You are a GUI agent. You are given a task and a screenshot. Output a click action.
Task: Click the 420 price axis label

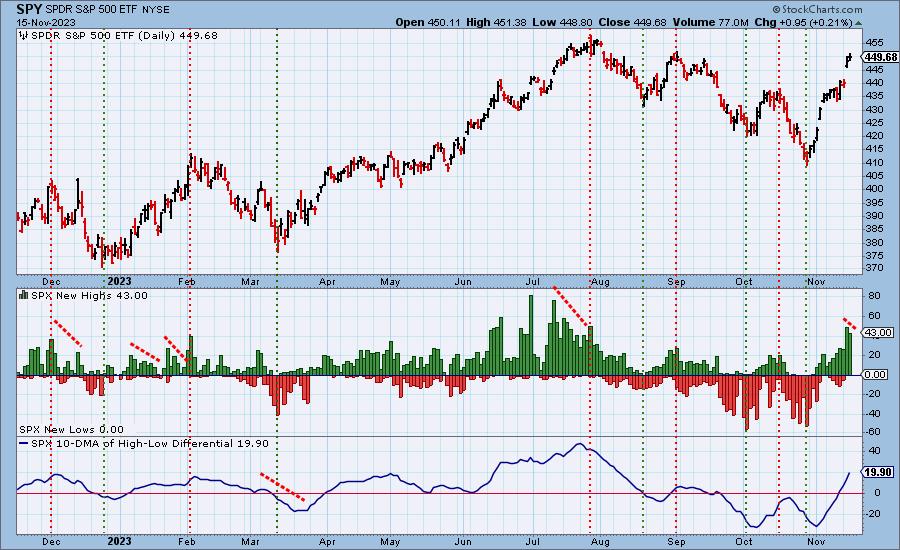click(874, 135)
